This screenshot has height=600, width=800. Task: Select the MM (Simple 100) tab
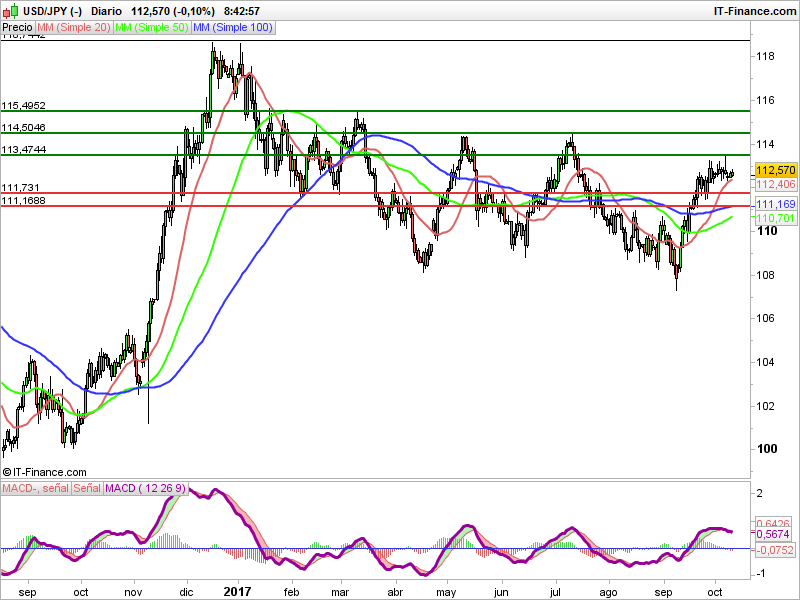(233, 28)
